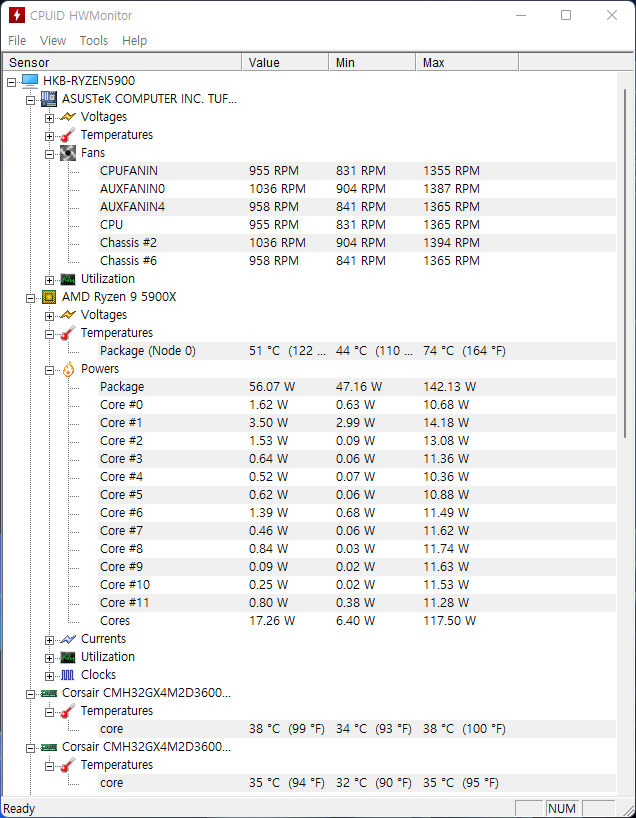The height and width of the screenshot is (818, 636).
Task: Click the Max column header
Action: [x=467, y=63]
